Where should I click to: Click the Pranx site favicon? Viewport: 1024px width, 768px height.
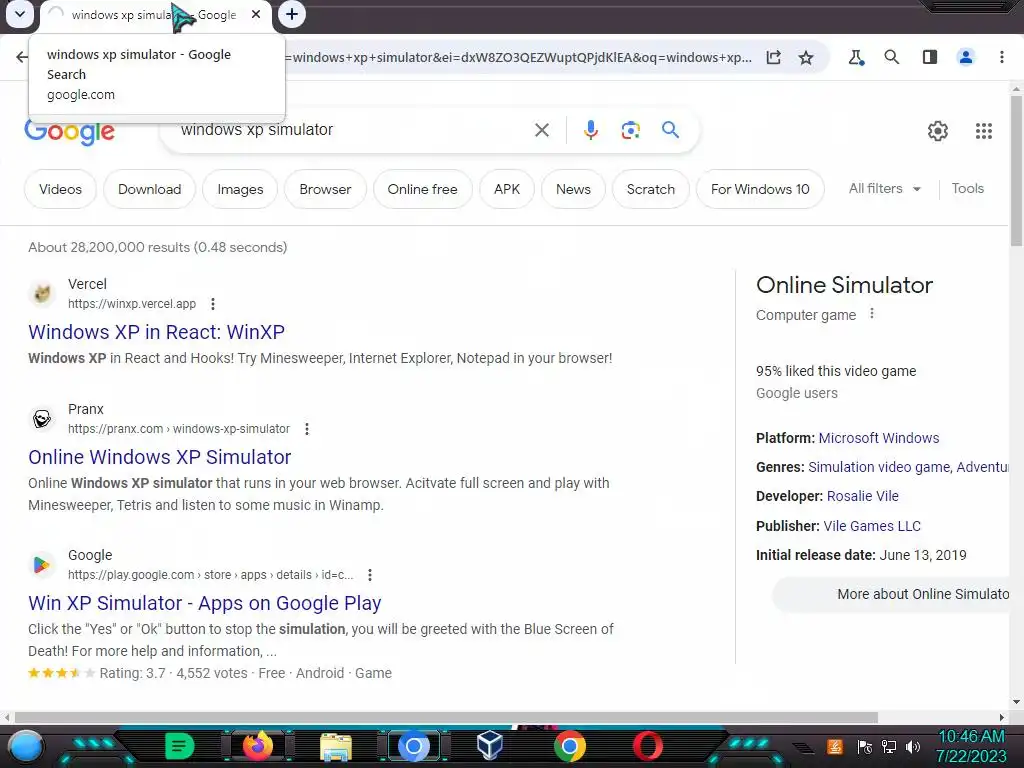point(42,419)
